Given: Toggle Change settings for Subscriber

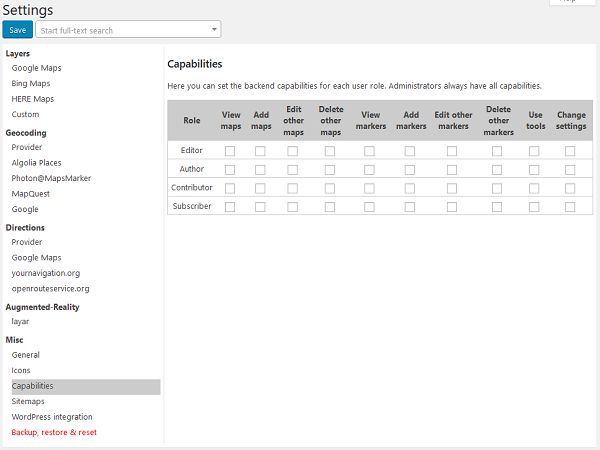Looking at the screenshot, I should click(x=570, y=207).
